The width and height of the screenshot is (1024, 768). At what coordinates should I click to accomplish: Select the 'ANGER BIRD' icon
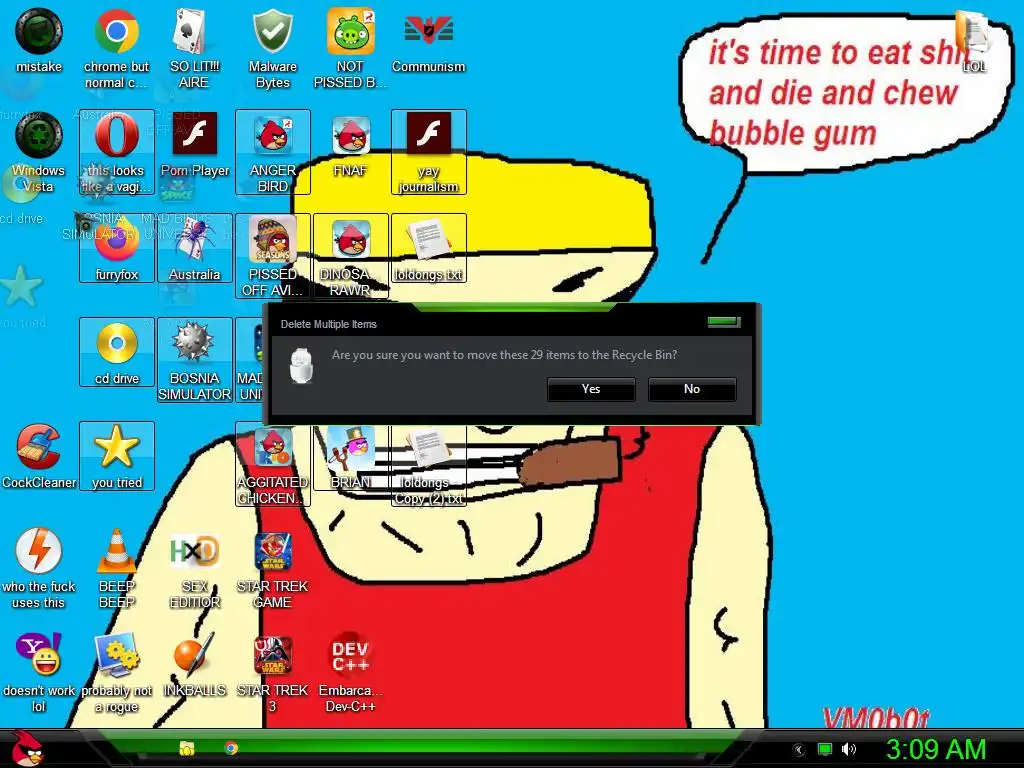point(272,153)
